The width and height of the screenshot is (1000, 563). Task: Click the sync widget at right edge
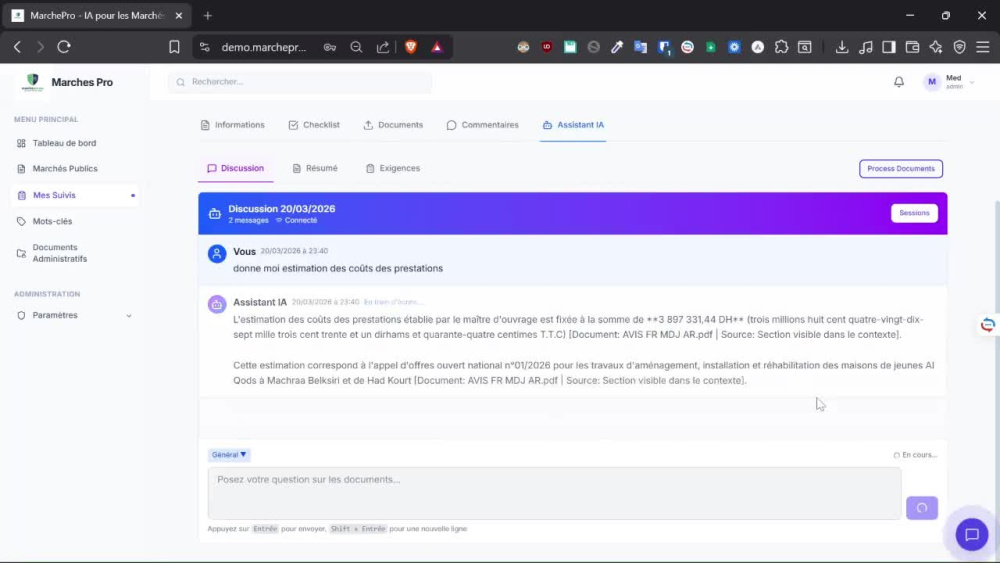(988, 325)
